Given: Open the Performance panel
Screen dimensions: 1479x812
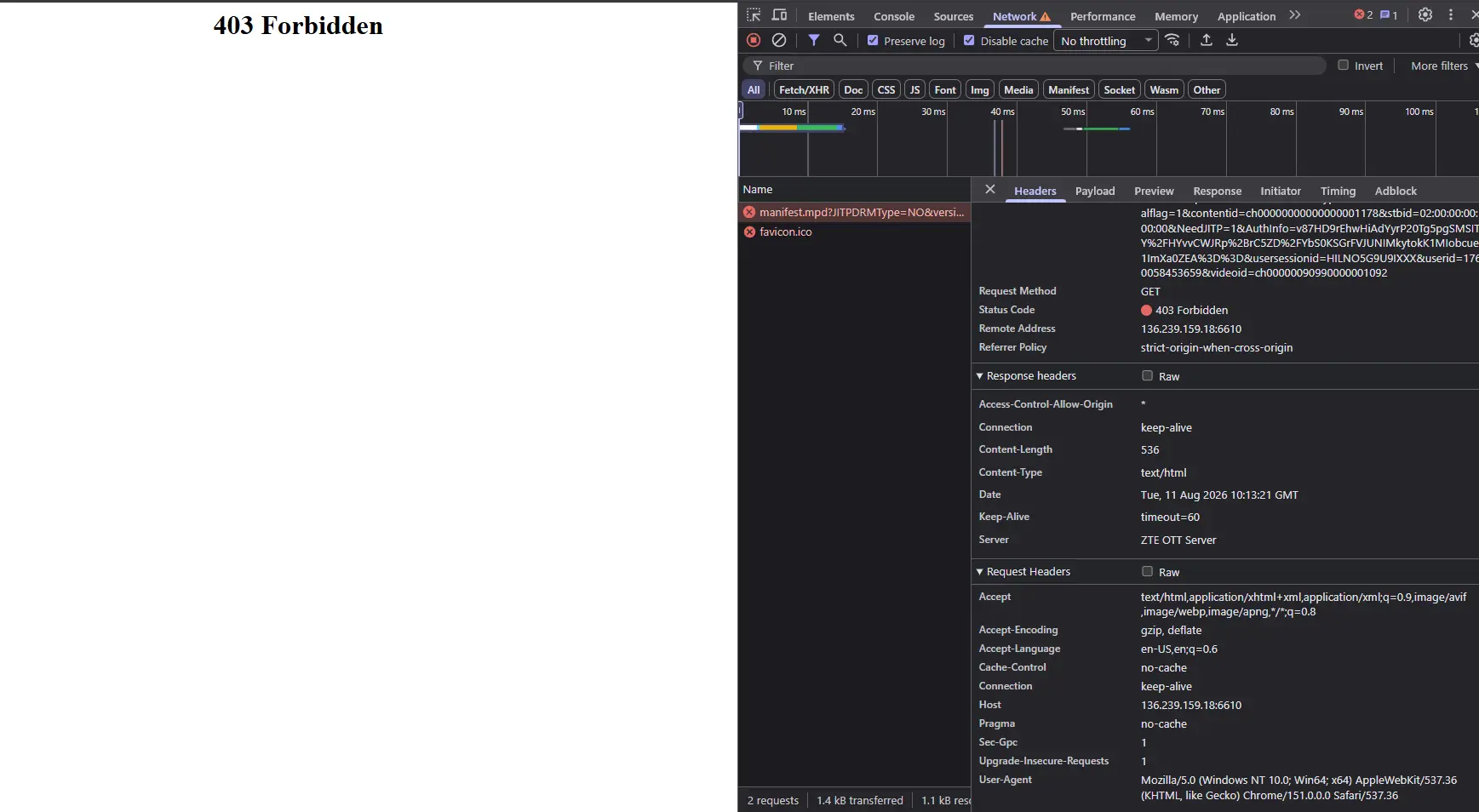Looking at the screenshot, I should pyautogui.click(x=1103, y=16).
